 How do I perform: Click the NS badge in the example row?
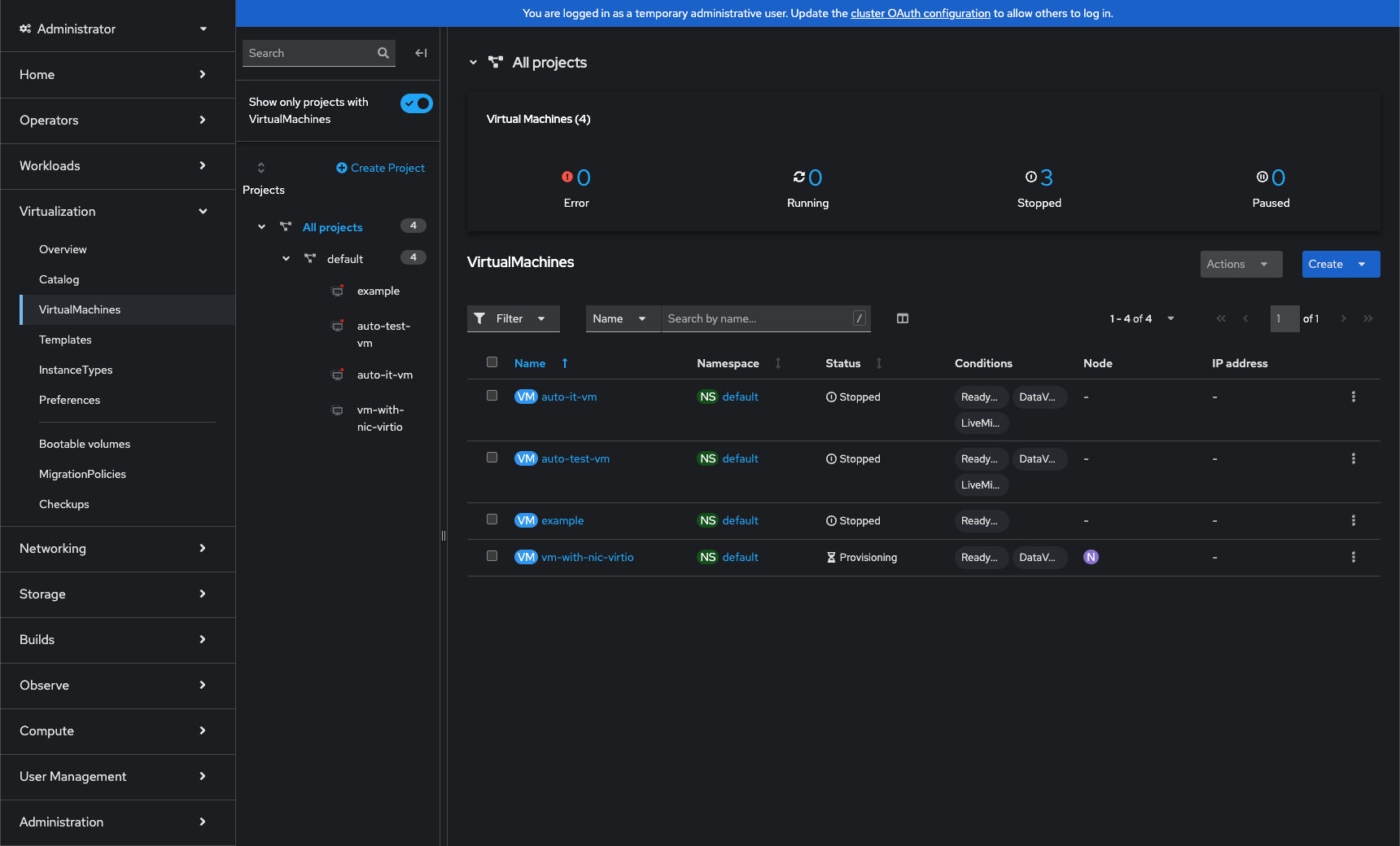708,520
